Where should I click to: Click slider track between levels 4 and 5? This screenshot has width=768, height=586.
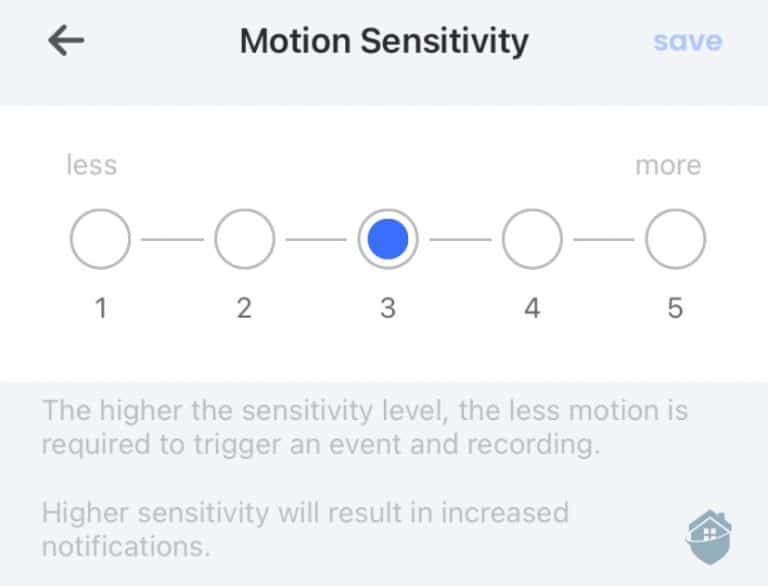coord(603,240)
